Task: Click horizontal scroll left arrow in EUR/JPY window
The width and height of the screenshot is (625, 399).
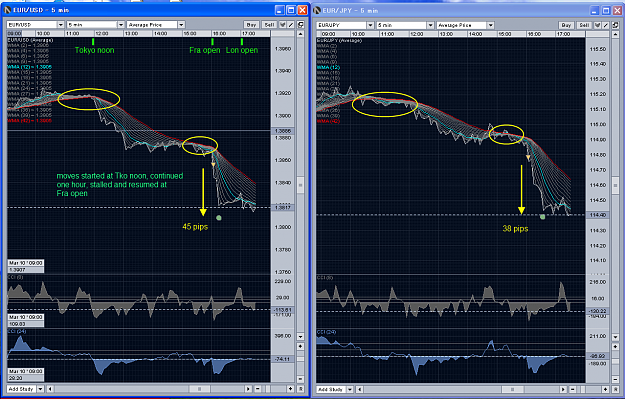Action: (360, 389)
